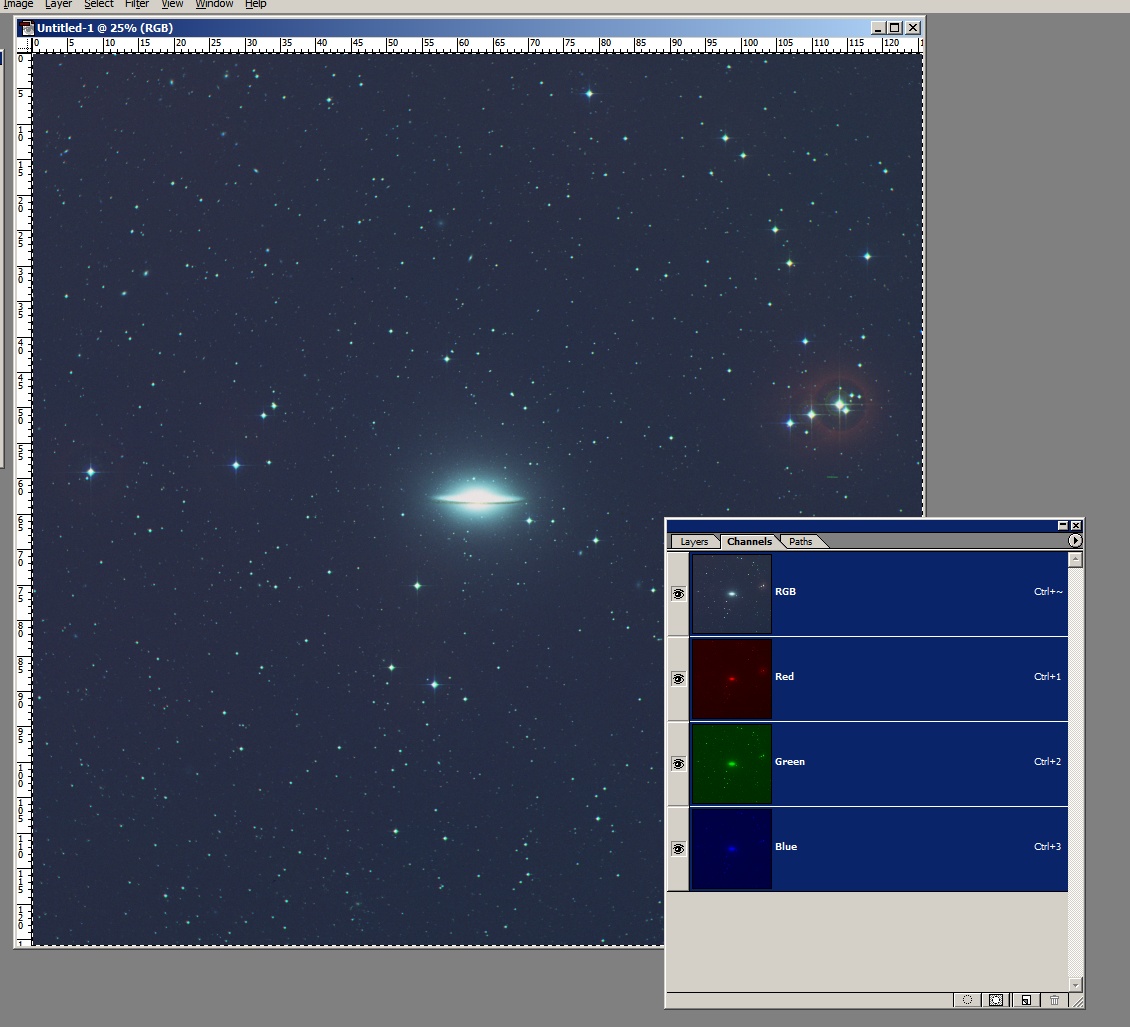Switch to the Layers tab
1130x1027 pixels.
click(x=694, y=541)
